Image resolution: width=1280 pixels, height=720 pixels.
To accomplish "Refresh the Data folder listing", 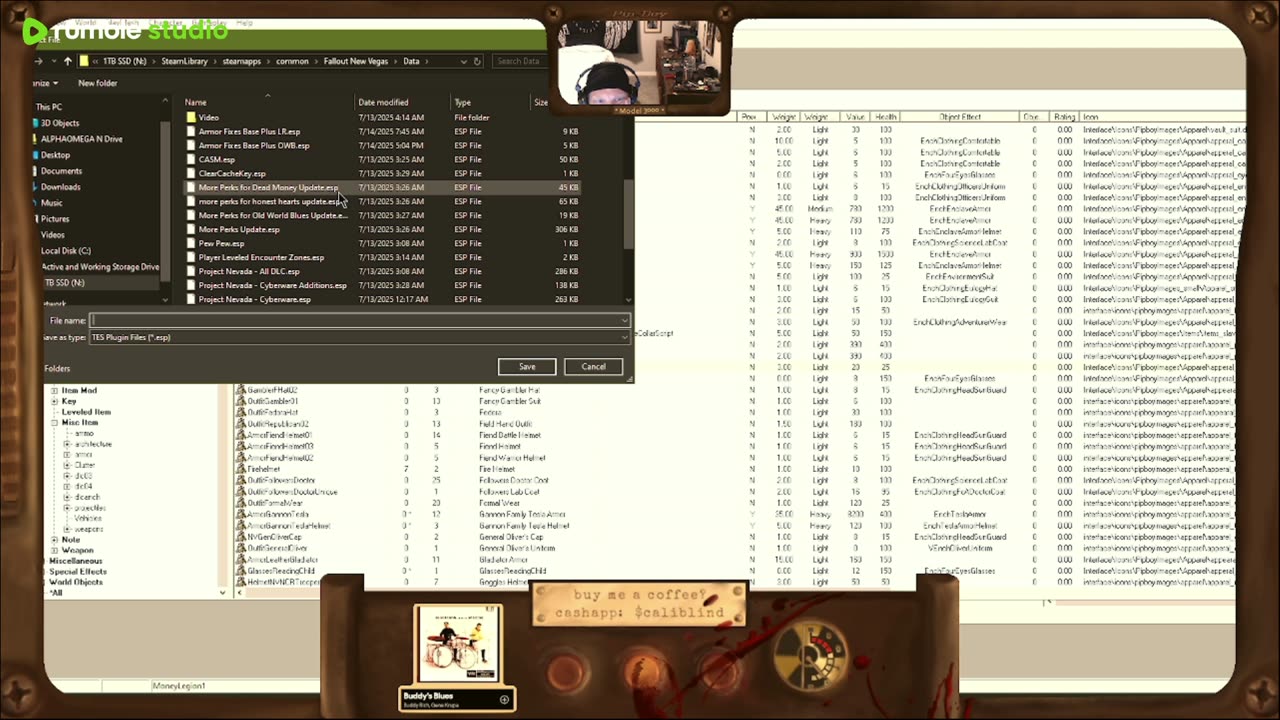I will click(x=477, y=61).
